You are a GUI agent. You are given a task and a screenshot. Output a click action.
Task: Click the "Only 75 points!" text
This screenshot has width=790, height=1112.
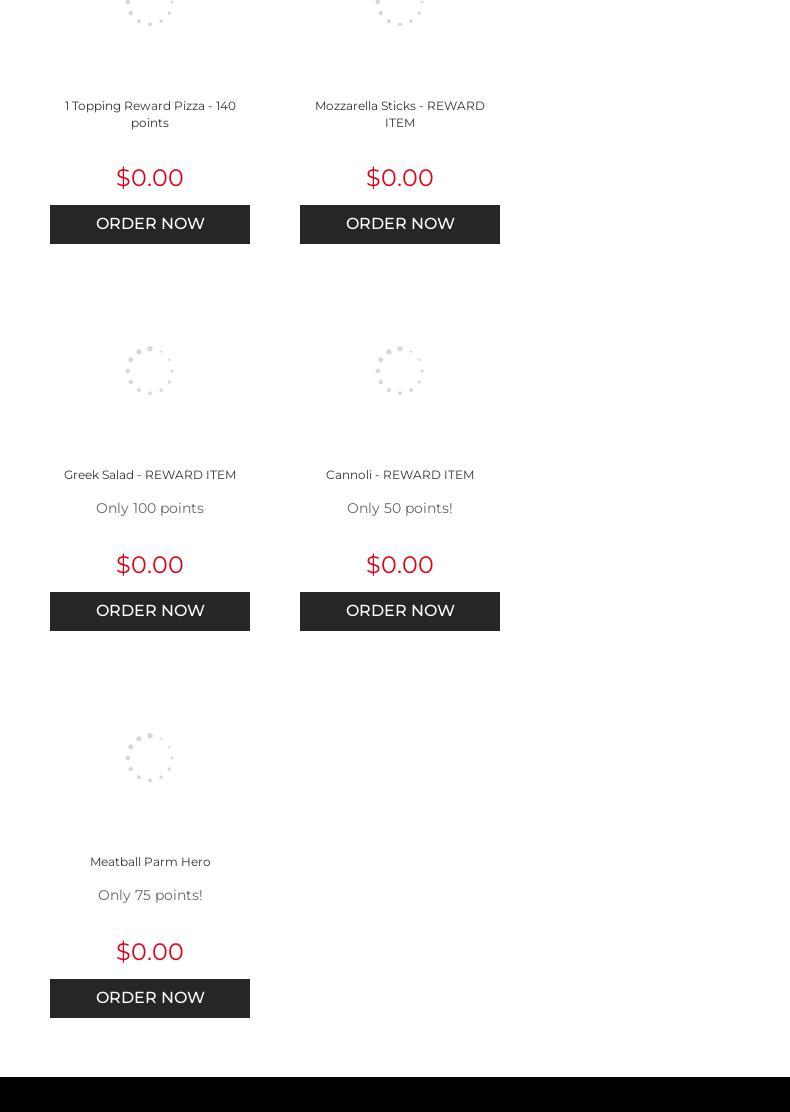pos(150,895)
